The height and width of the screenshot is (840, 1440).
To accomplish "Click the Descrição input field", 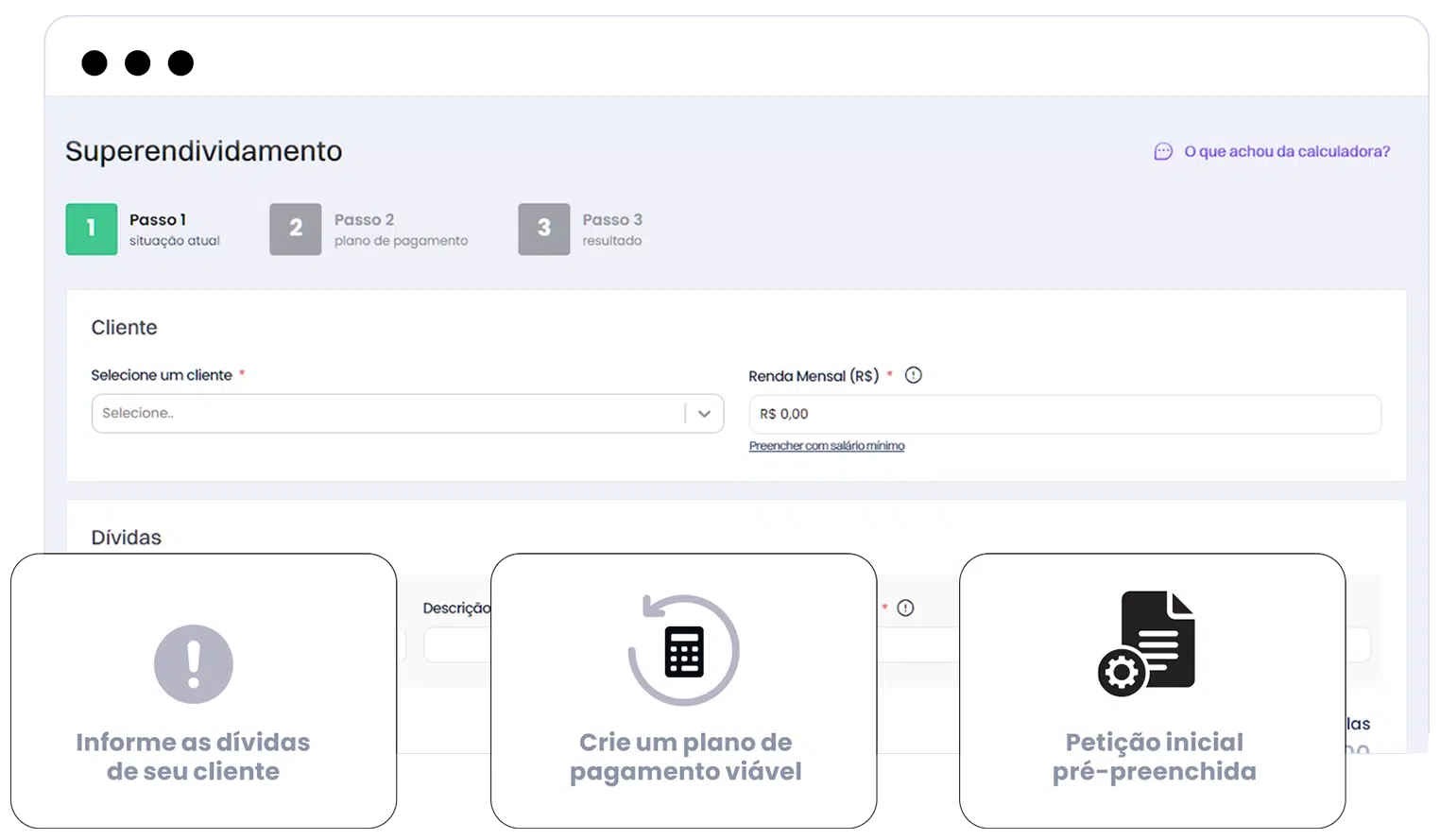I will (x=457, y=645).
